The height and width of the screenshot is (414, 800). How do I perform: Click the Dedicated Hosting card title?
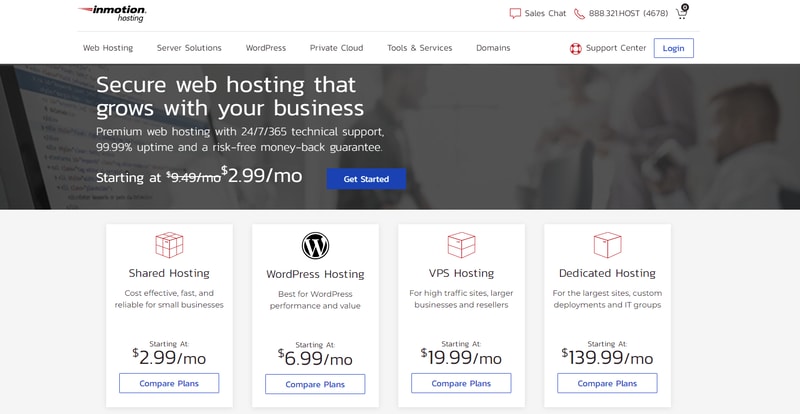pos(607,273)
